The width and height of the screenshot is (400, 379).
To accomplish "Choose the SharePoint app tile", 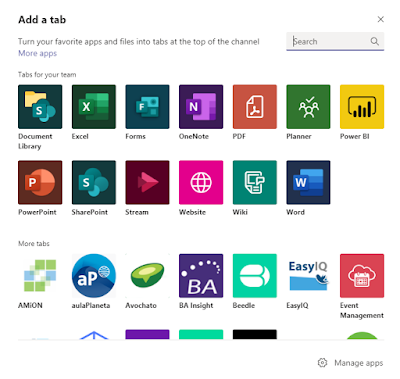I will tap(94, 182).
